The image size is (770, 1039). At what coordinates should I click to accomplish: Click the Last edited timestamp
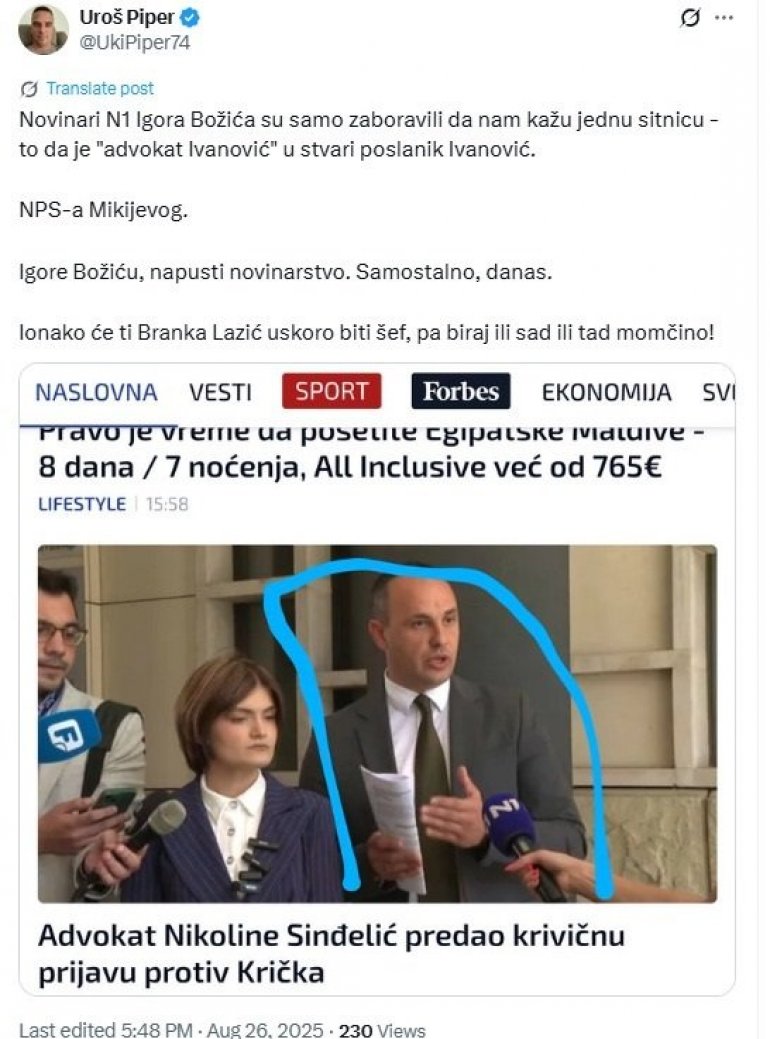(x=171, y=1030)
